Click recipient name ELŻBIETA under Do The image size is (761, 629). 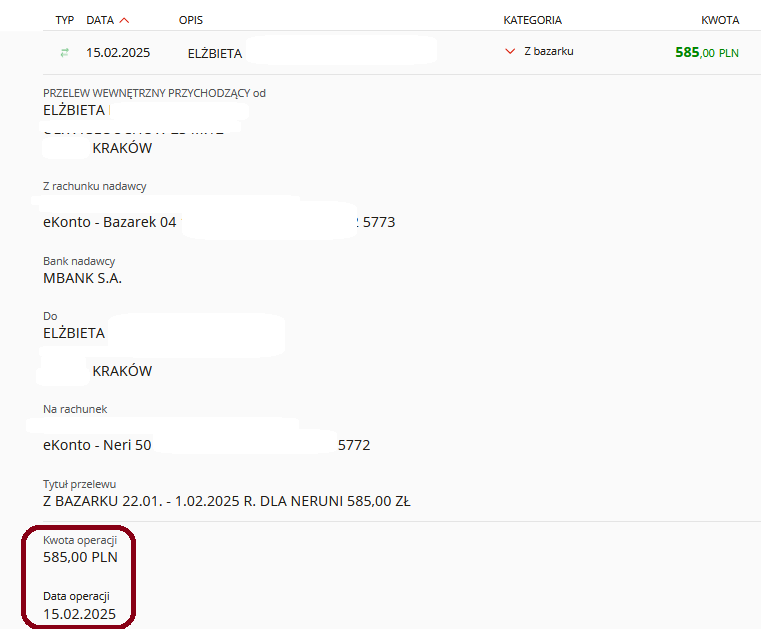click(74, 333)
